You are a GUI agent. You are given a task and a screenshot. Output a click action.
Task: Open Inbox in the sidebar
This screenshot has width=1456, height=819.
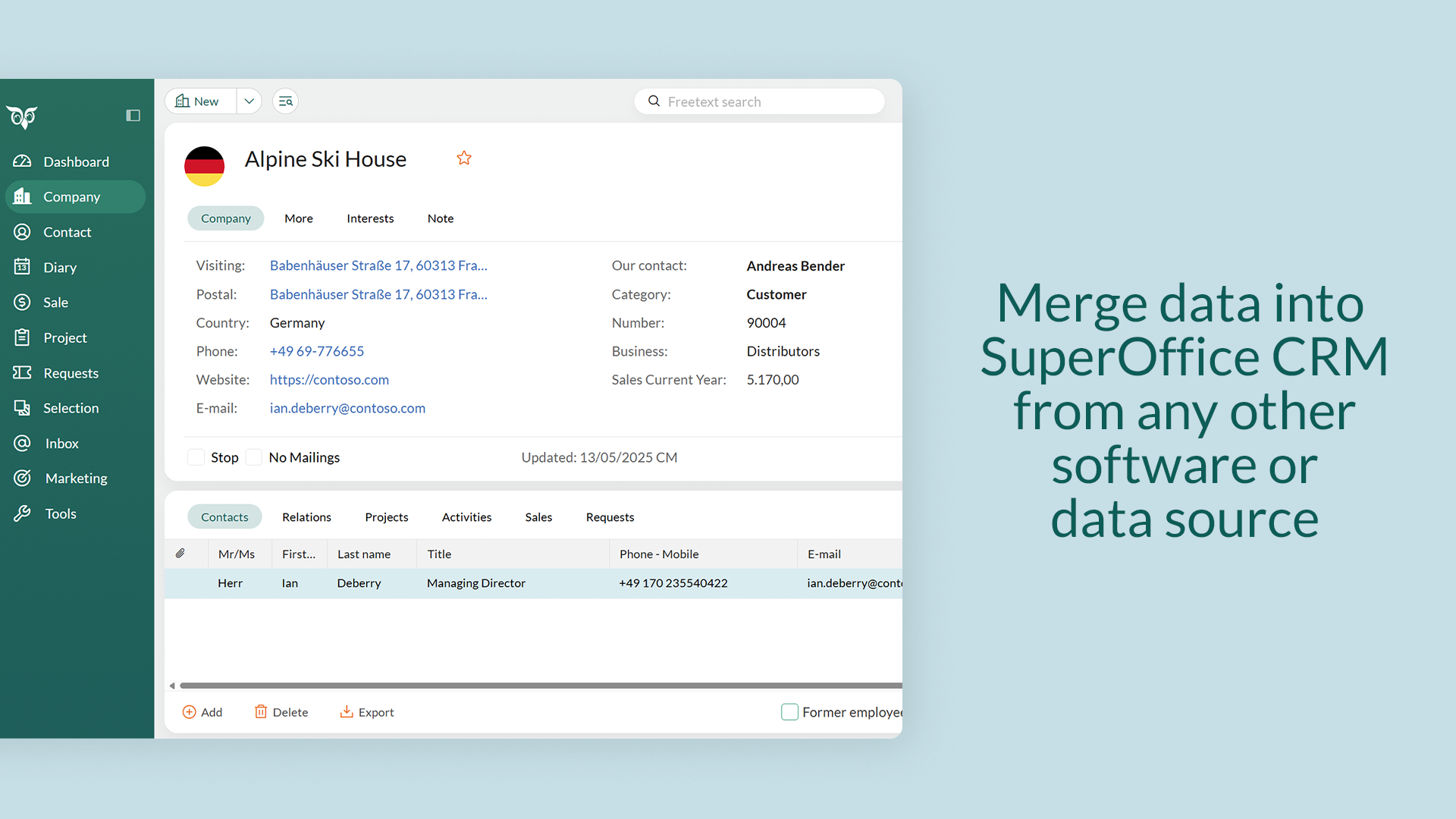(75, 444)
